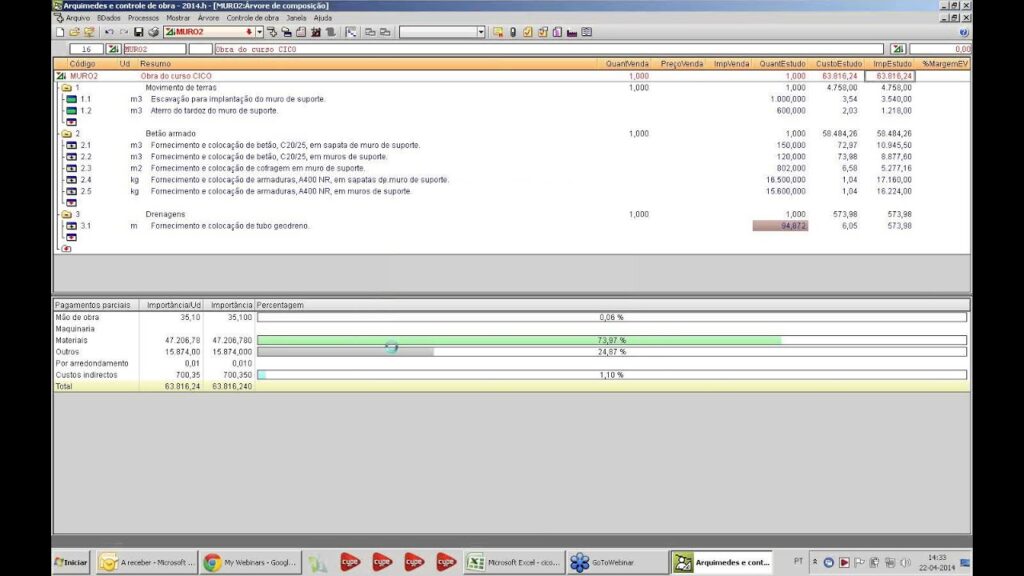Select the green item icon for row 1.1
This screenshot has height=576, width=1024.
point(71,100)
